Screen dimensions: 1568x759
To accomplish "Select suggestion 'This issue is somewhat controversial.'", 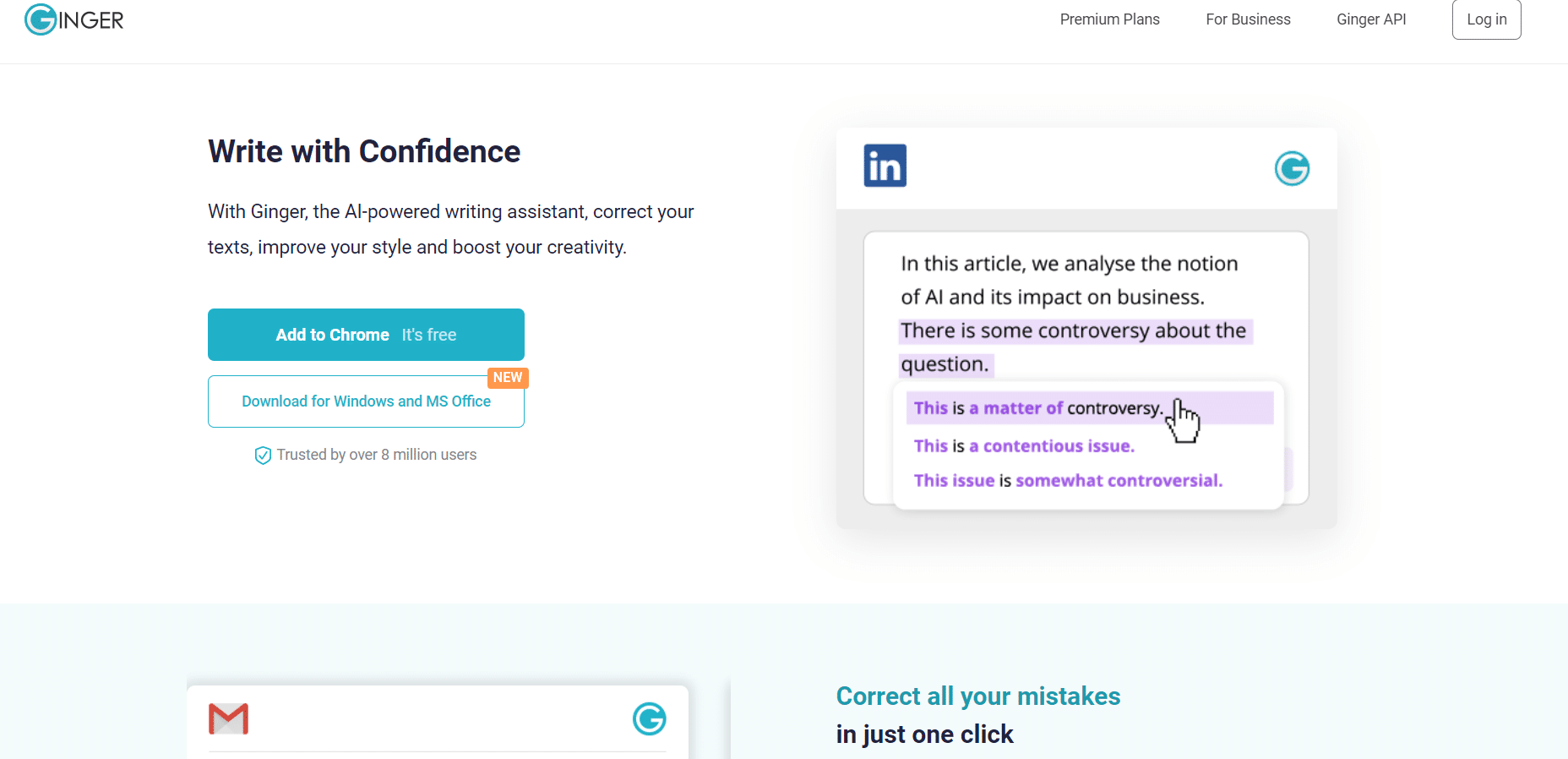I will (x=1068, y=481).
